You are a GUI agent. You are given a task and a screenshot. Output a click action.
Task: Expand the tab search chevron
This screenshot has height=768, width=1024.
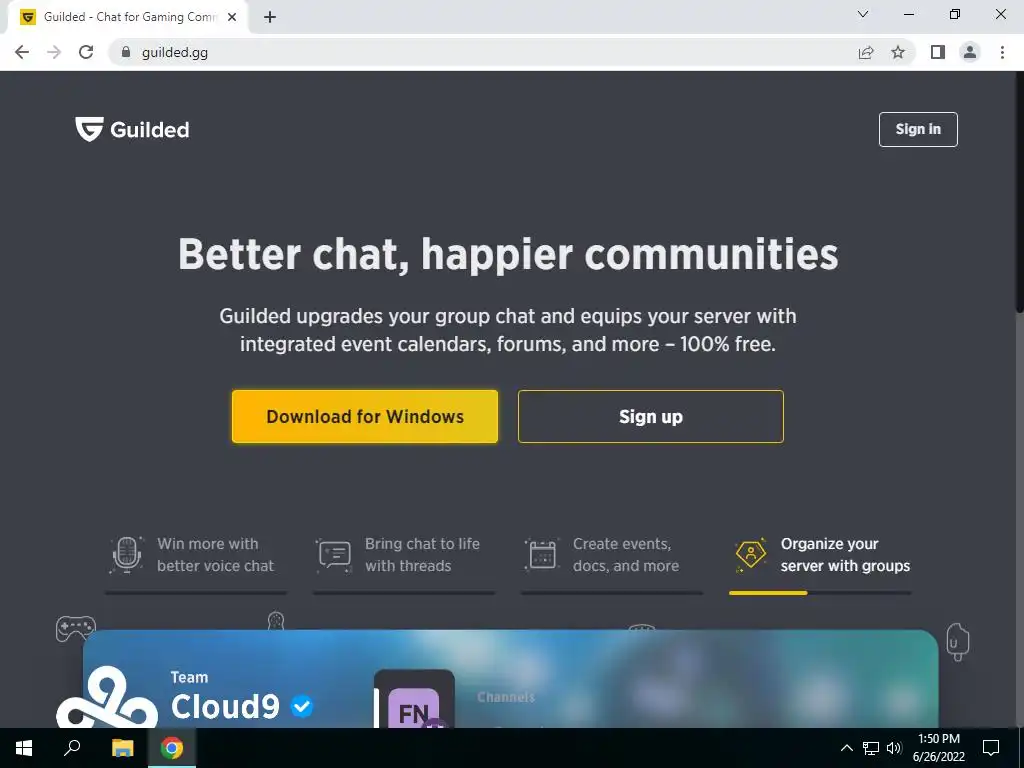863,14
